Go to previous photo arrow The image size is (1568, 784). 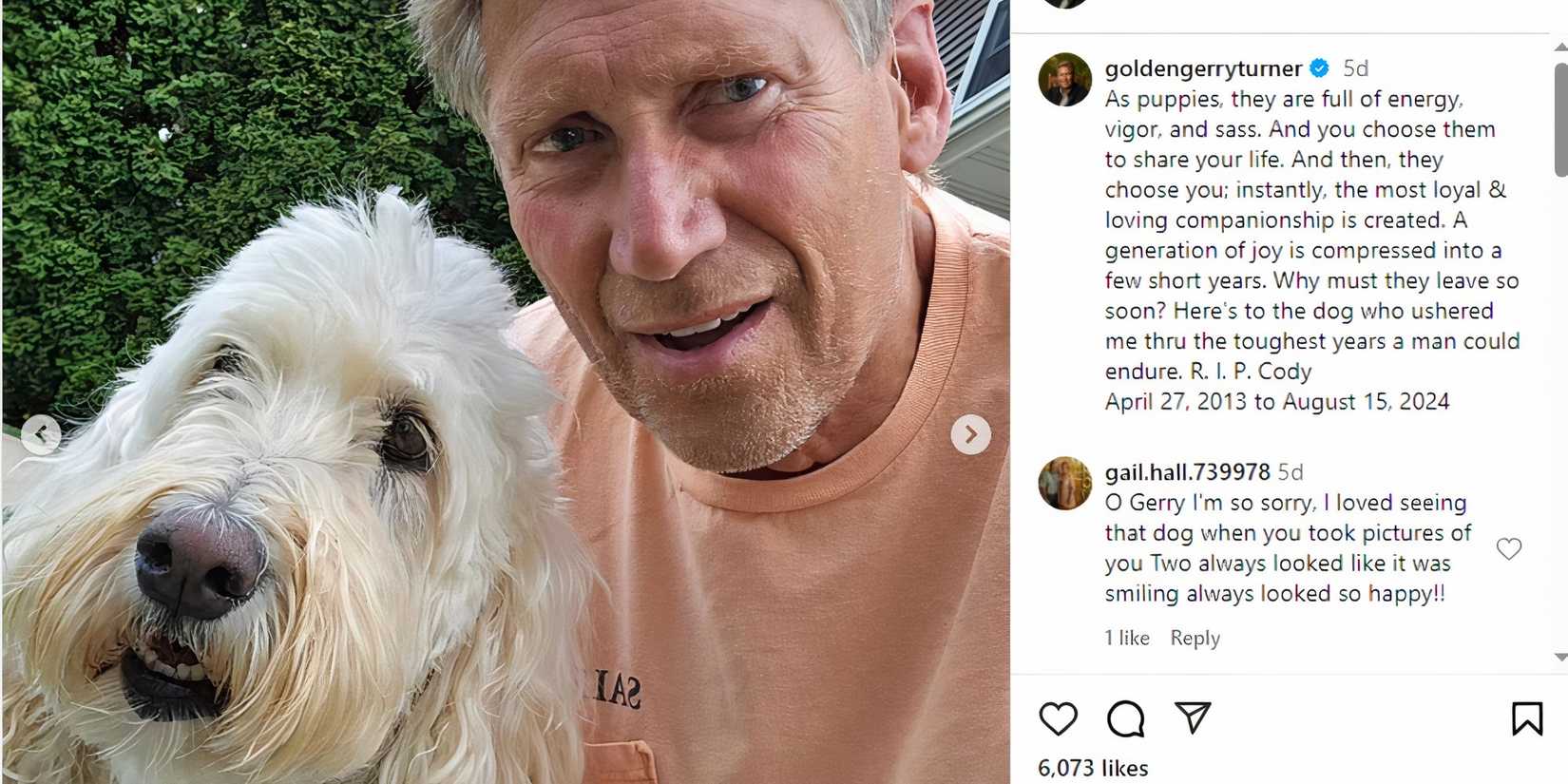pyautogui.click(x=41, y=434)
